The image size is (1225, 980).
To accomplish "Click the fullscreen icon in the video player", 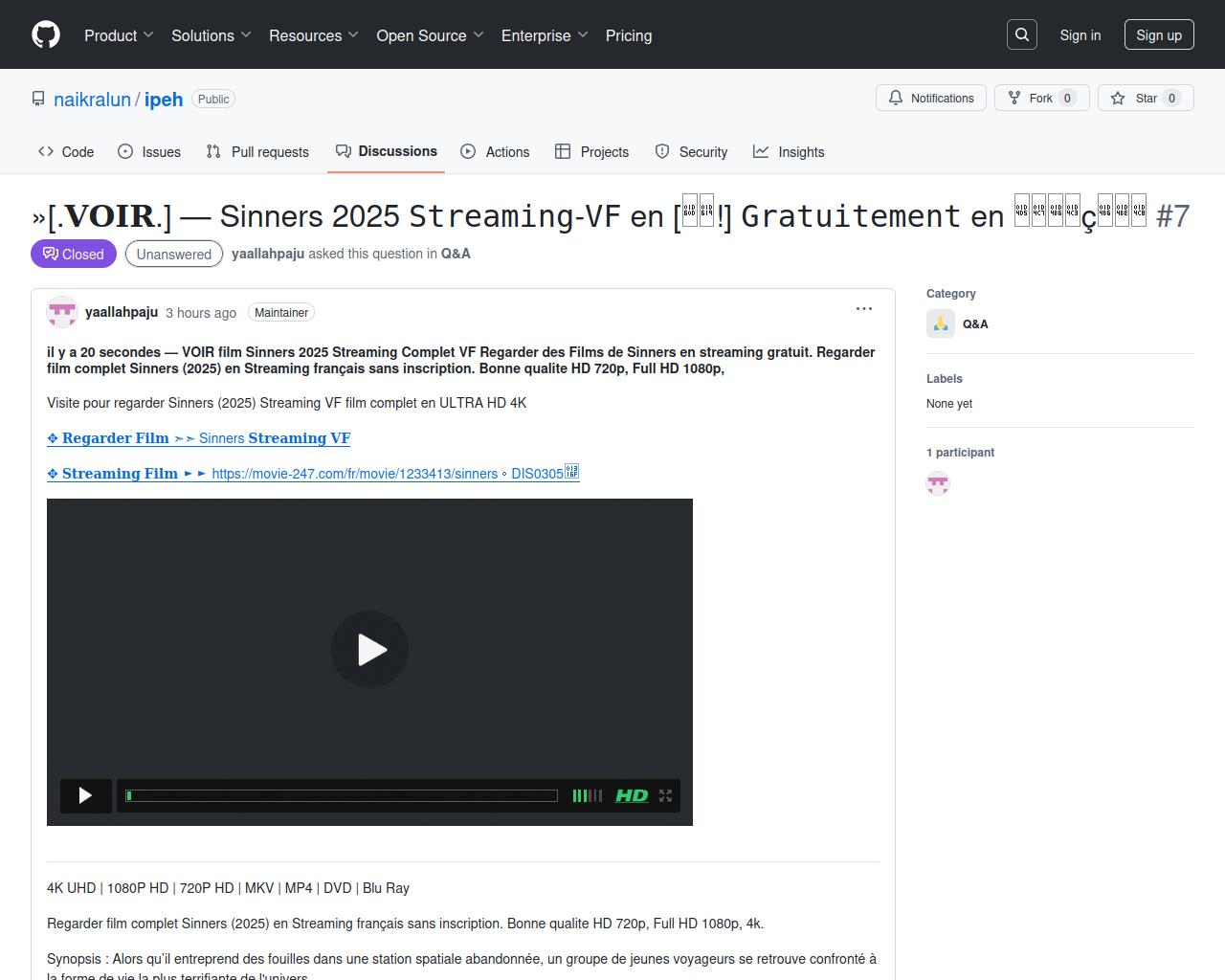I will [x=665, y=795].
